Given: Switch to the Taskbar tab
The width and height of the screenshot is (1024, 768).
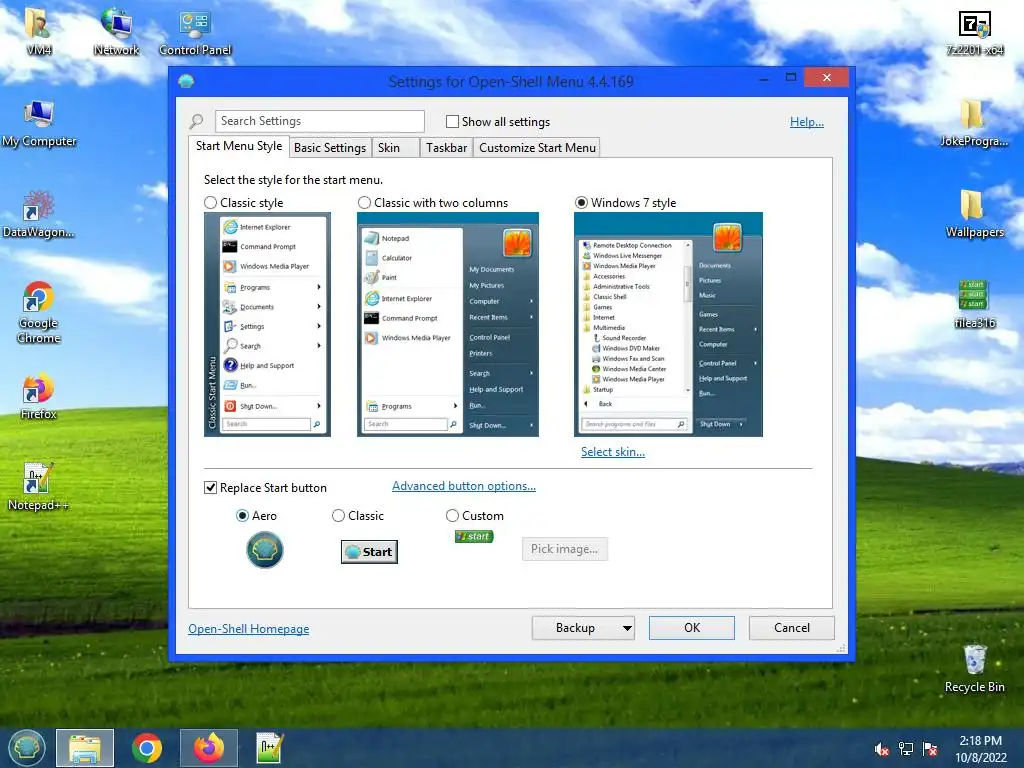Looking at the screenshot, I should point(447,148).
